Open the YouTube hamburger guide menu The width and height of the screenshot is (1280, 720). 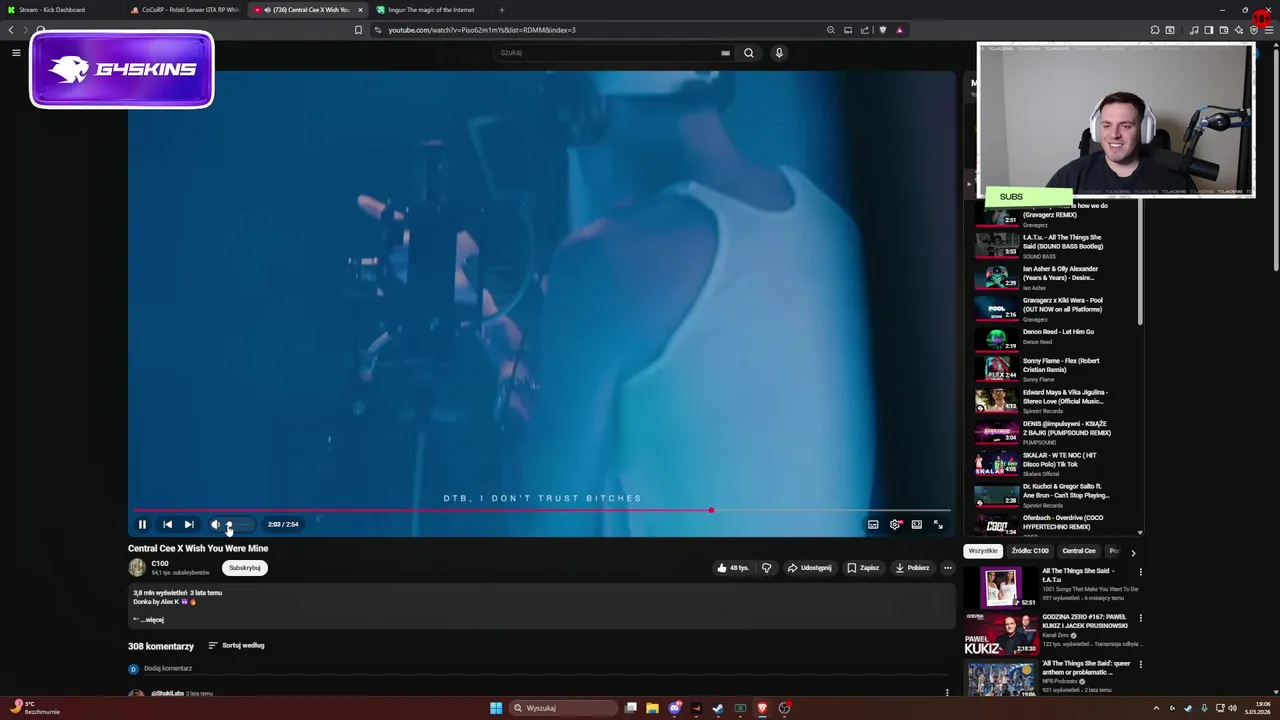(16, 53)
